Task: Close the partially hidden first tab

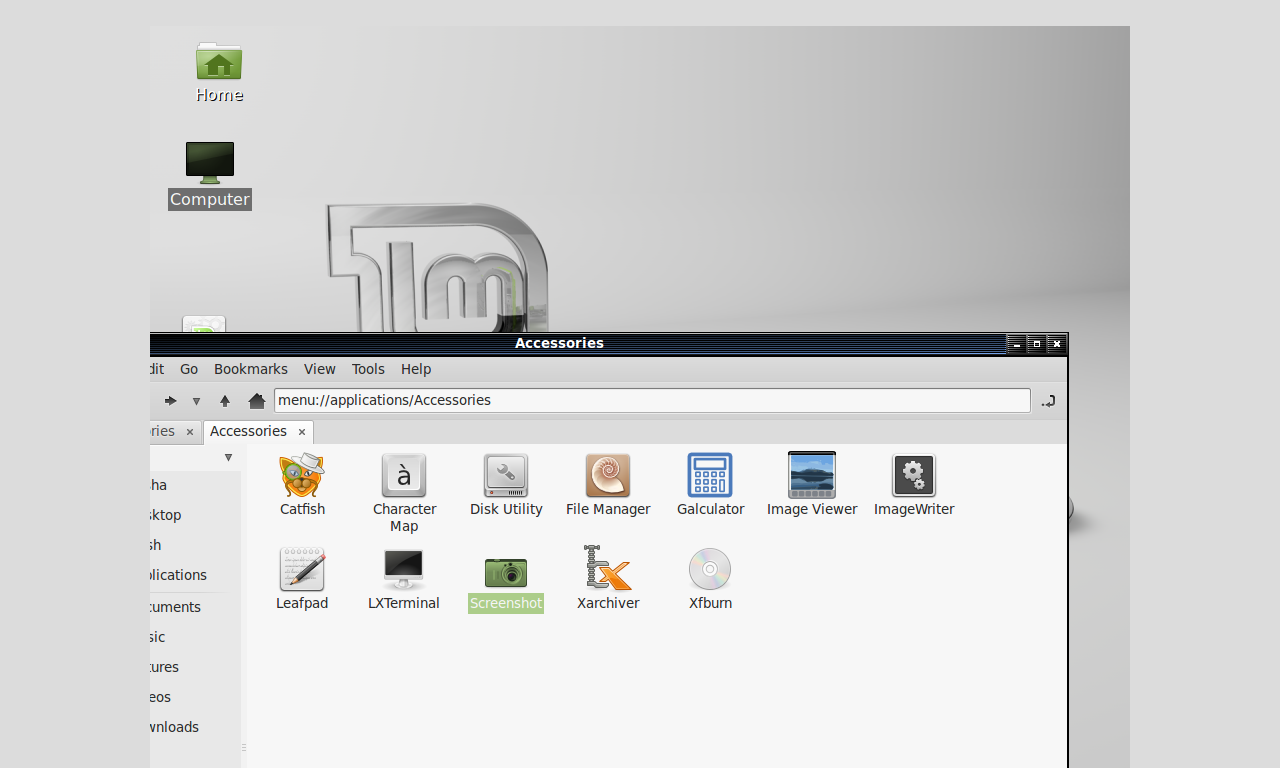Action: pyautogui.click(x=190, y=432)
